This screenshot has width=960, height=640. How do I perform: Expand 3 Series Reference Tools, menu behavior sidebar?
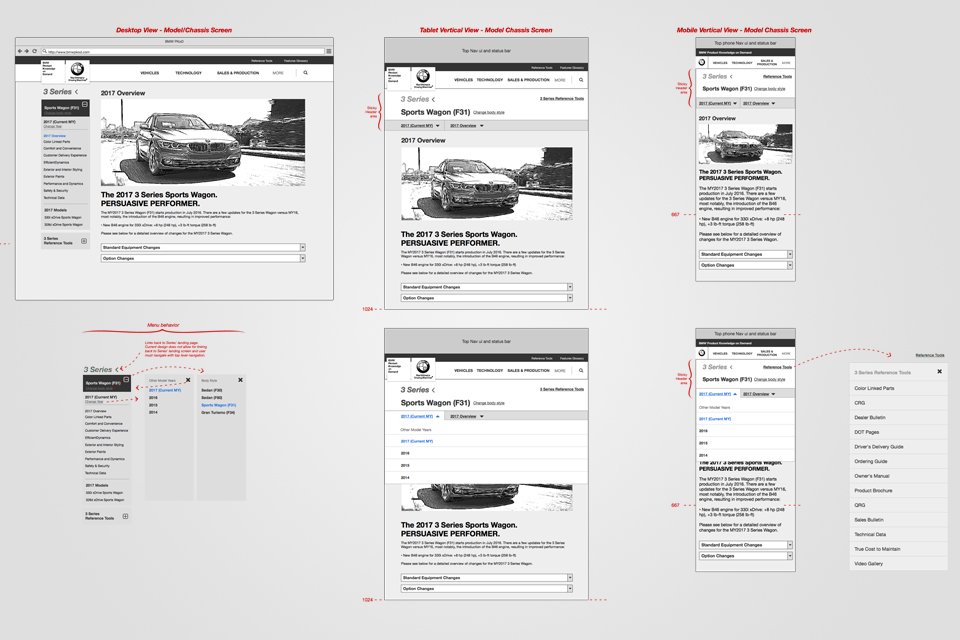(x=126, y=516)
